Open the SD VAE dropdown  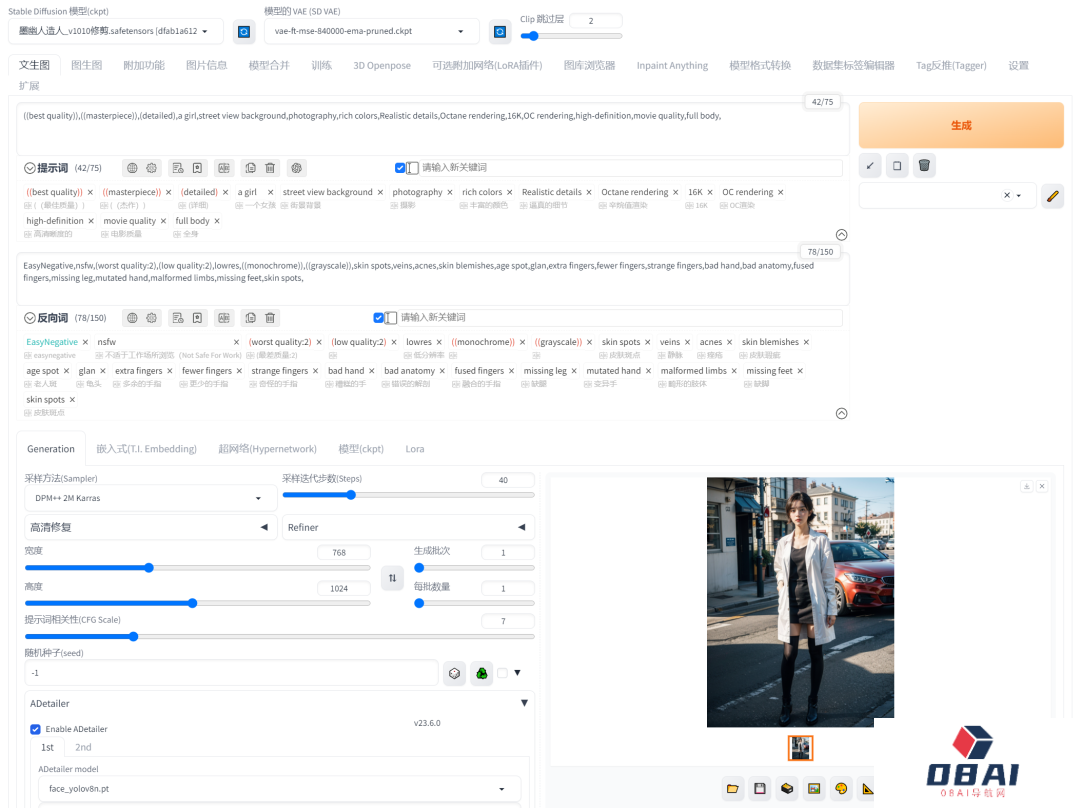pyautogui.click(x=373, y=31)
